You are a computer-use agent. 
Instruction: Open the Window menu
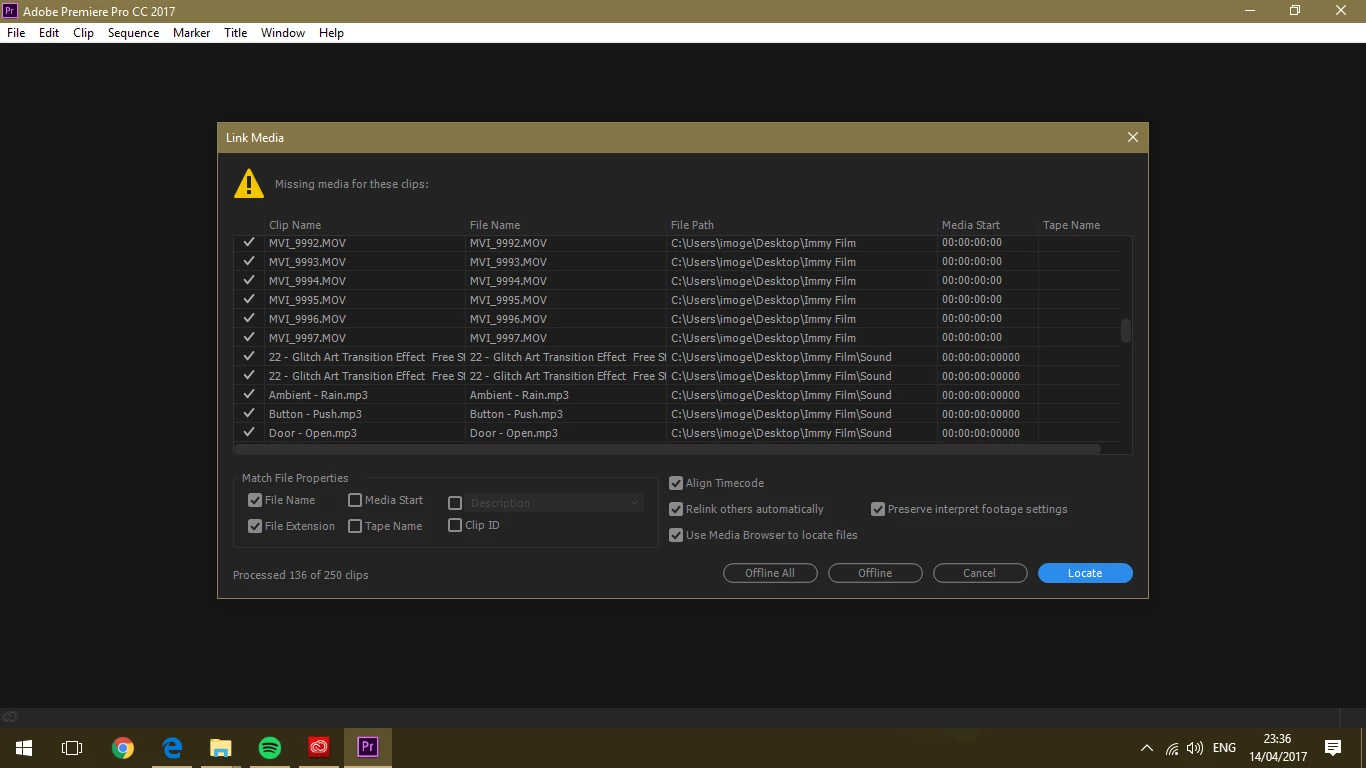pyautogui.click(x=283, y=33)
